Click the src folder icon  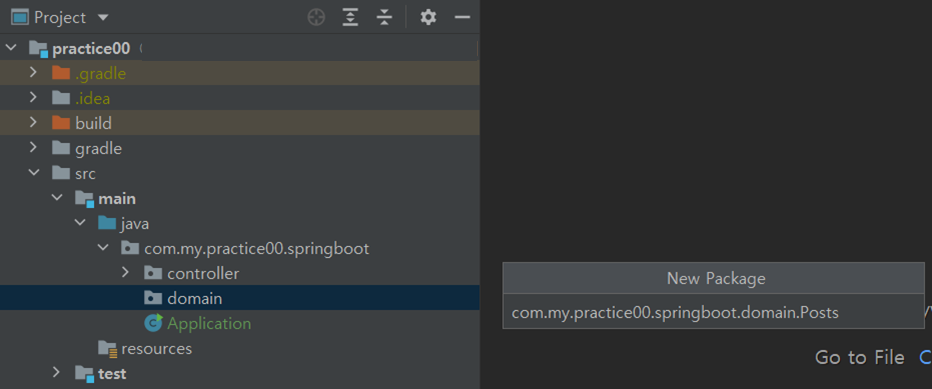pos(61,173)
